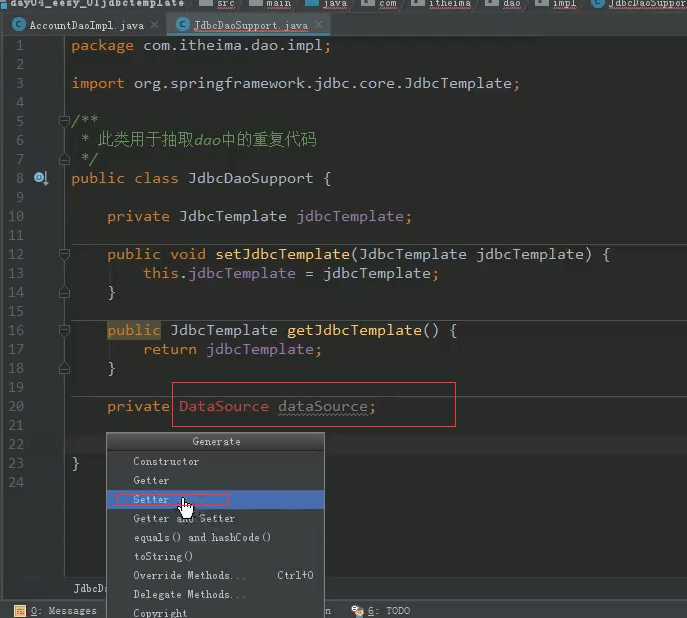687x618 pixels.
Task: Click the DataSource type on line 20
Action: point(223,406)
